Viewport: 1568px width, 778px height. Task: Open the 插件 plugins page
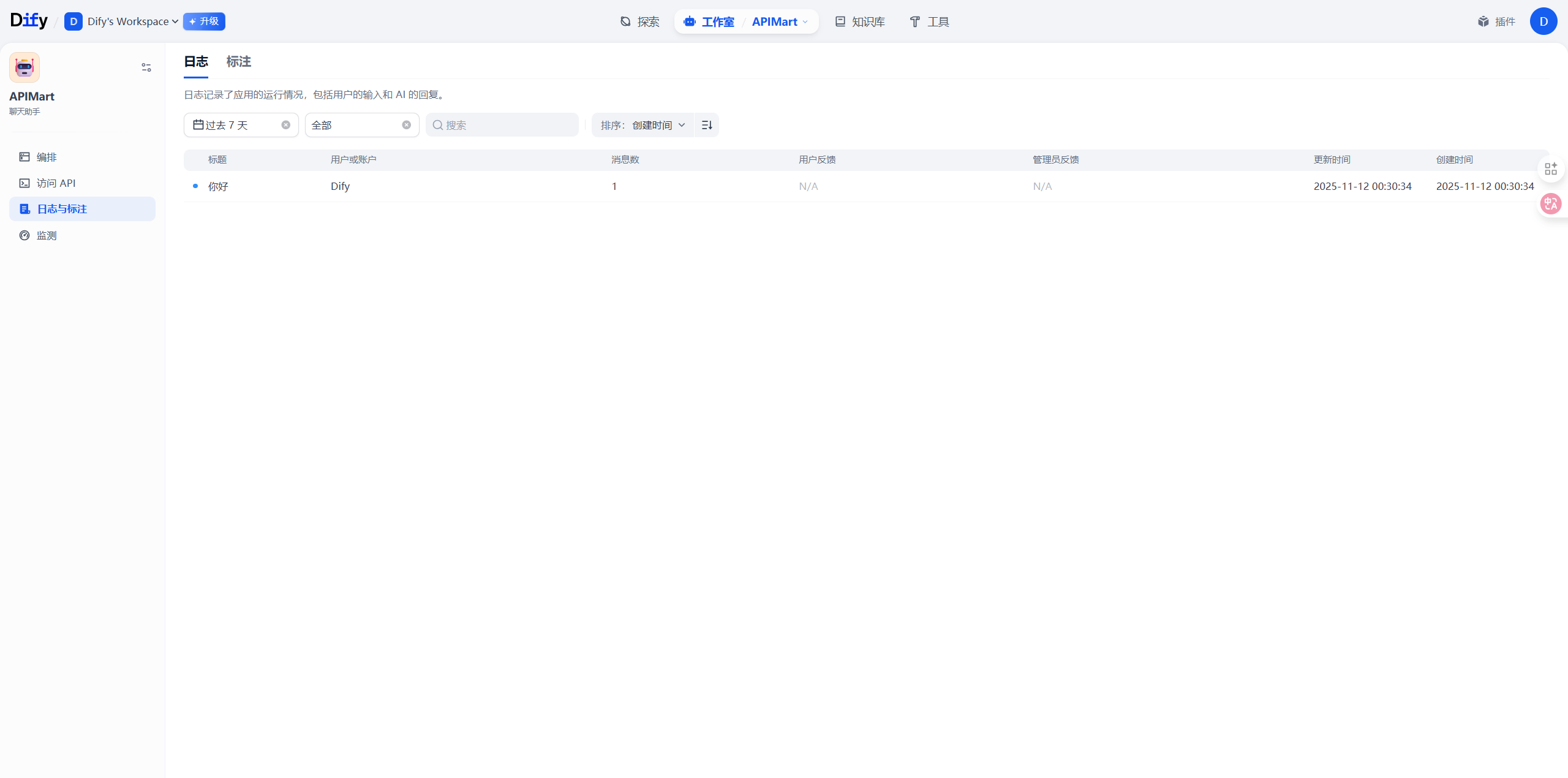[x=1496, y=22]
